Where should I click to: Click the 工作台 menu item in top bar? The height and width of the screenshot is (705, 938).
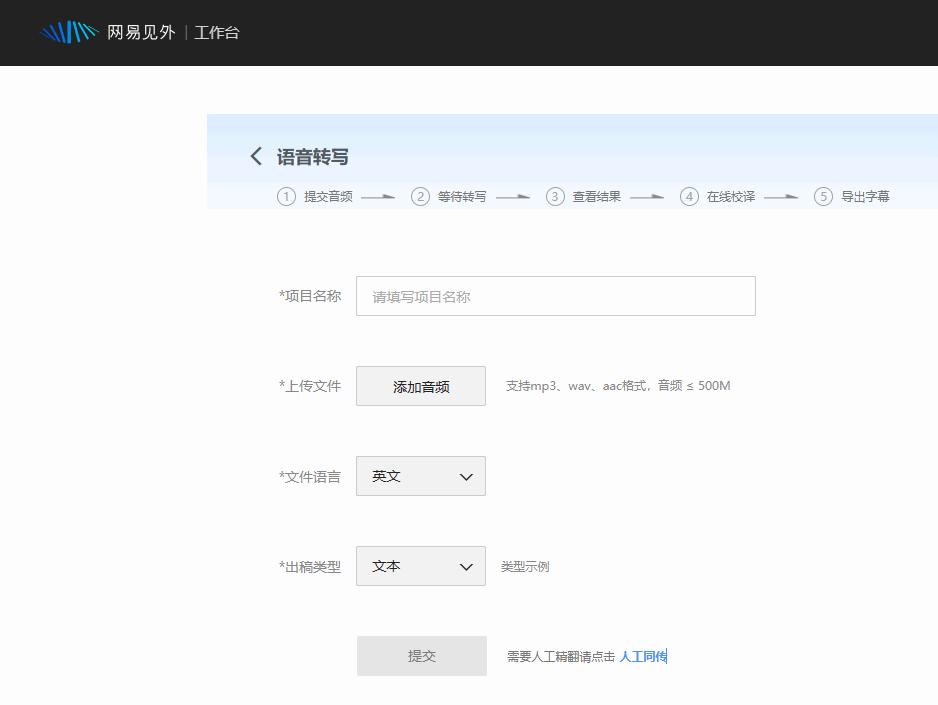pos(216,32)
